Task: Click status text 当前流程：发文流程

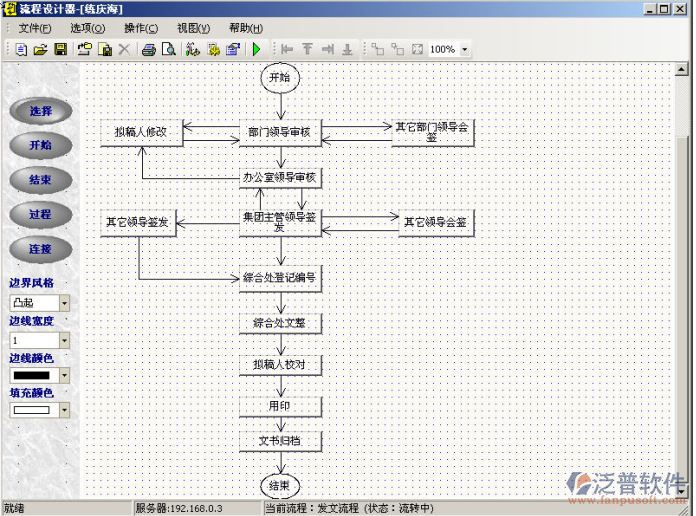Action: tap(312, 508)
